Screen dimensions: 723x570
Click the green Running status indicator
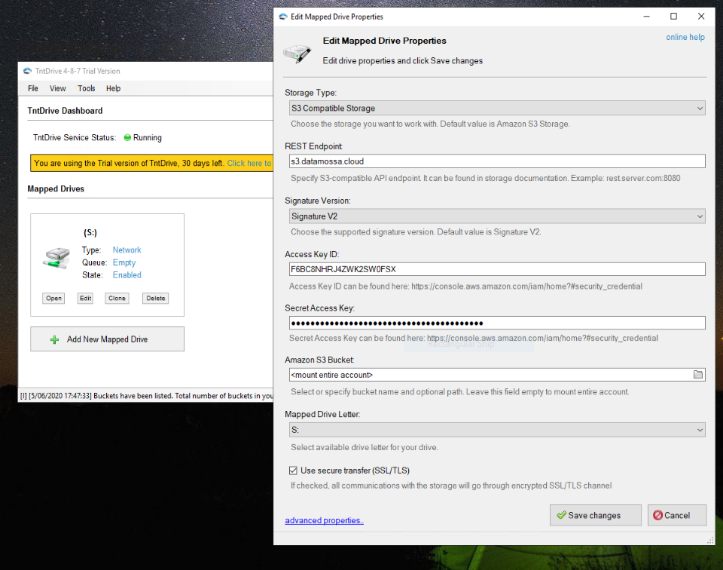(x=127, y=137)
